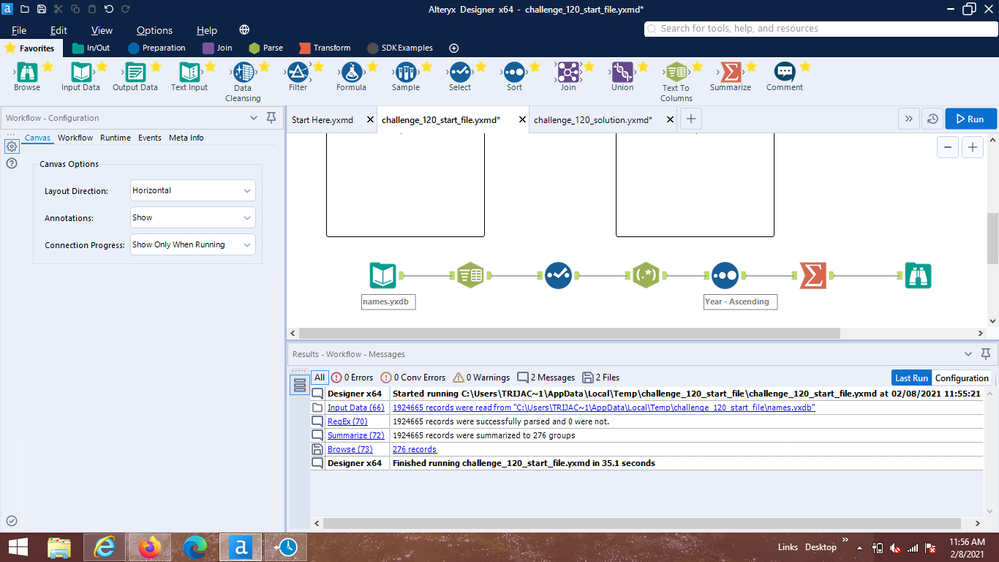Screen dimensions: 999x562
Task: Click the save icon in title bar
Action: [x=41, y=9]
